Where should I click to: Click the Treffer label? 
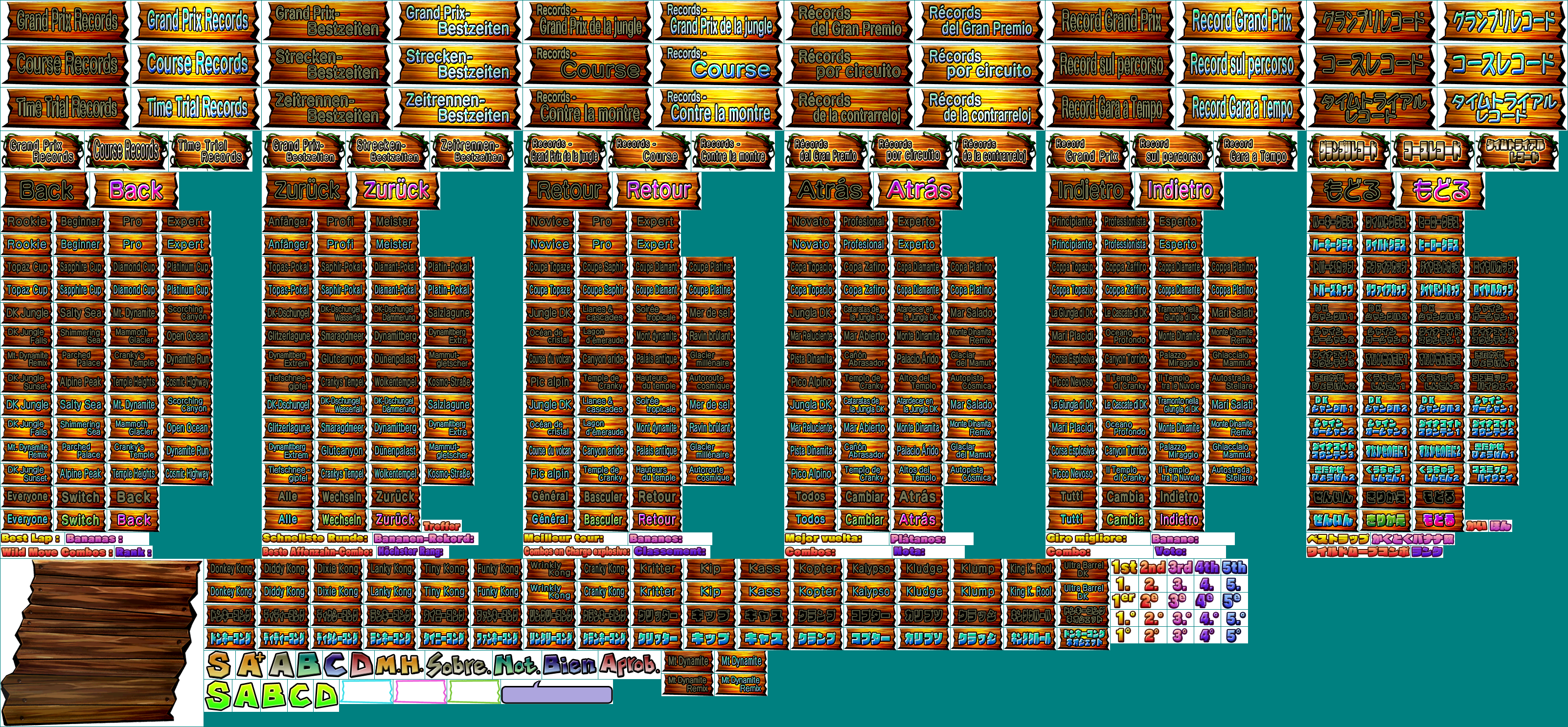(x=441, y=526)
